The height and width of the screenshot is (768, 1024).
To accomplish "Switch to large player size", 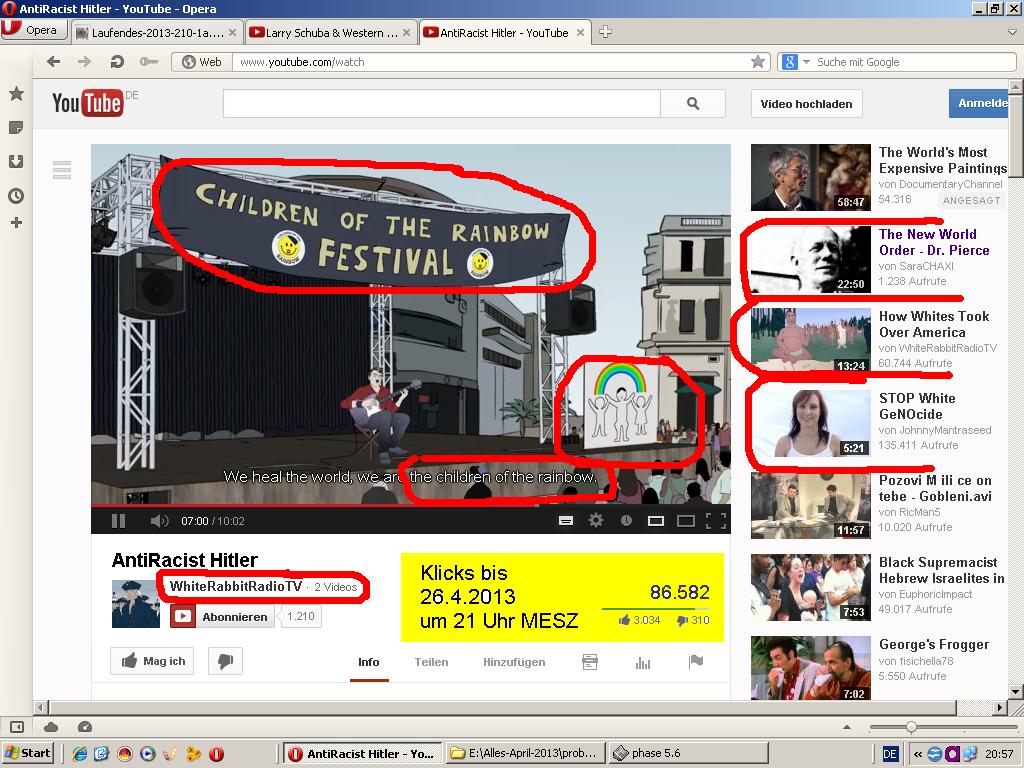I will tap(686, 520).
